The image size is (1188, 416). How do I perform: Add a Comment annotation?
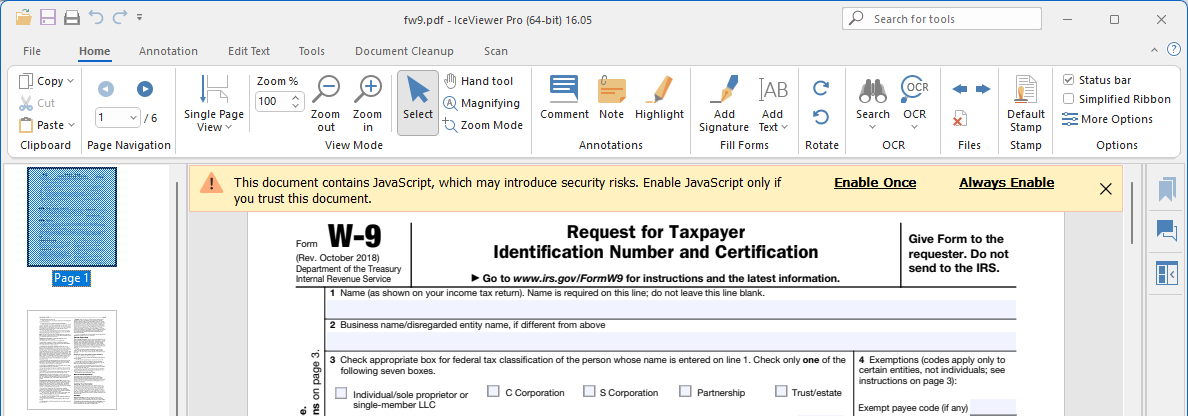[x=564, y=98]
